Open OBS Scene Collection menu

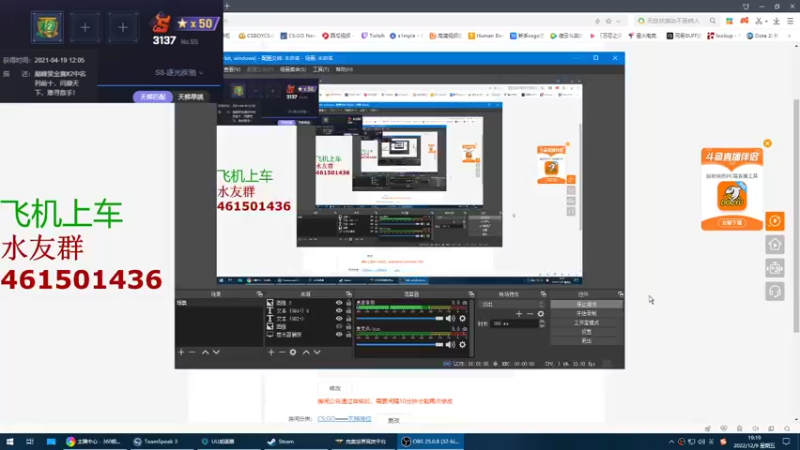[293, 69]
